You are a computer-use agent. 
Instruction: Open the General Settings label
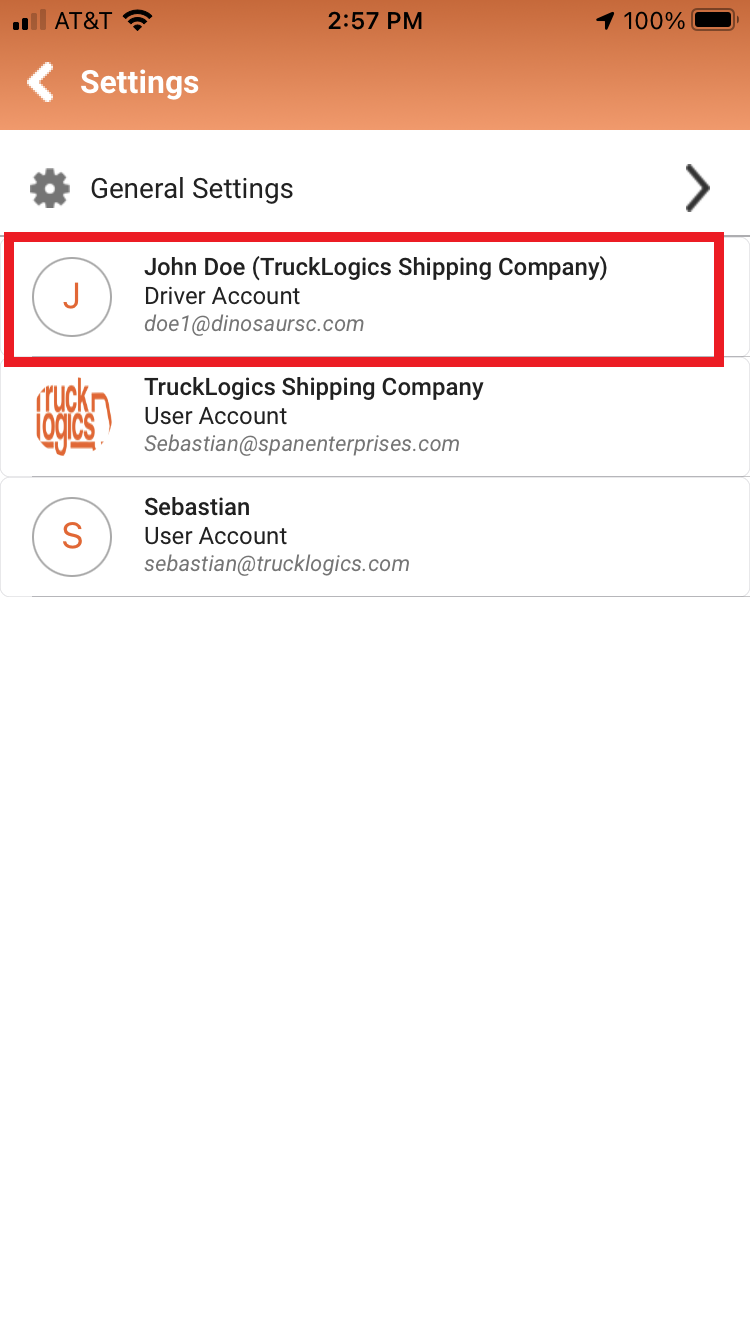192,188
